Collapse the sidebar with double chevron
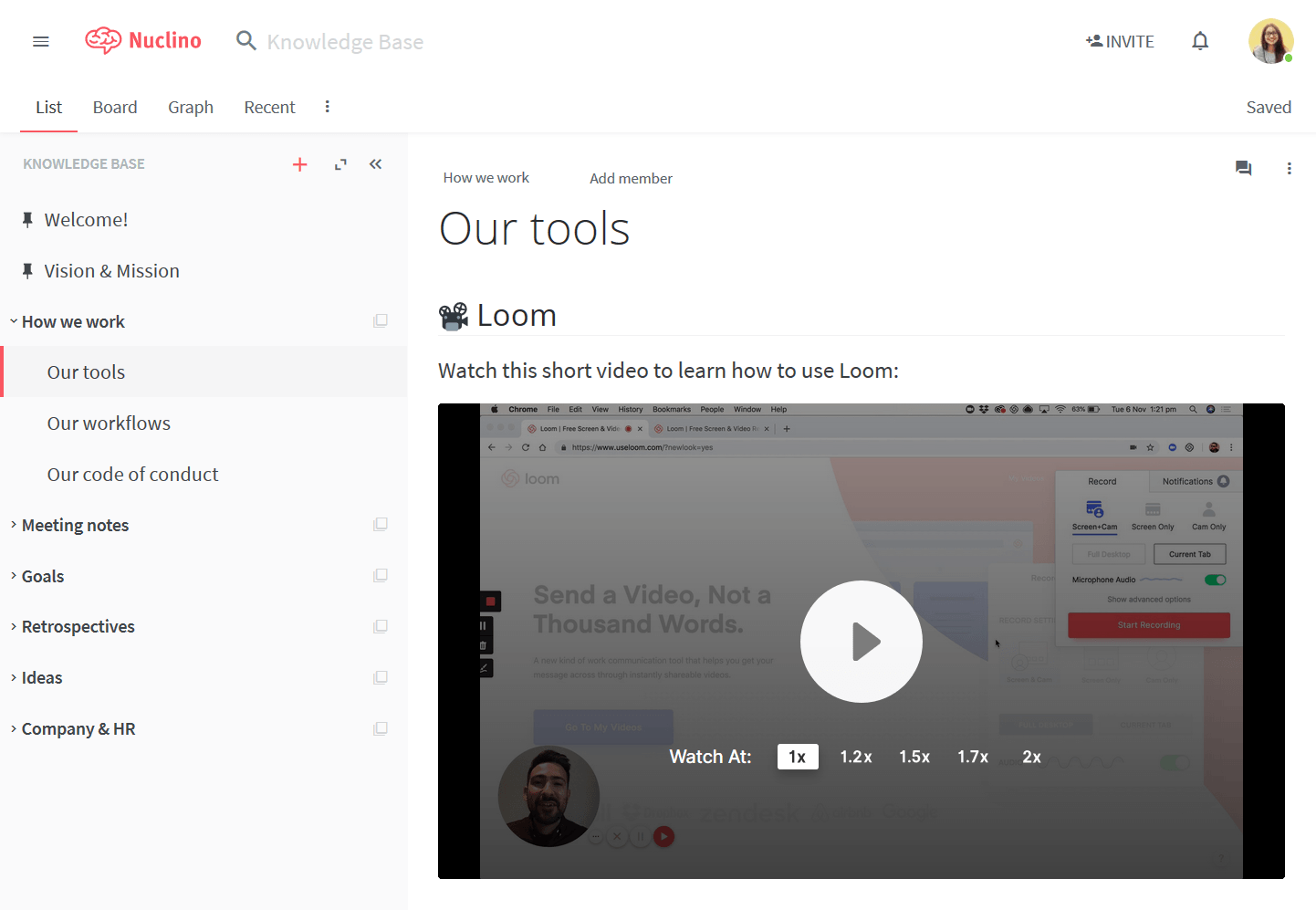 [376, 164]
